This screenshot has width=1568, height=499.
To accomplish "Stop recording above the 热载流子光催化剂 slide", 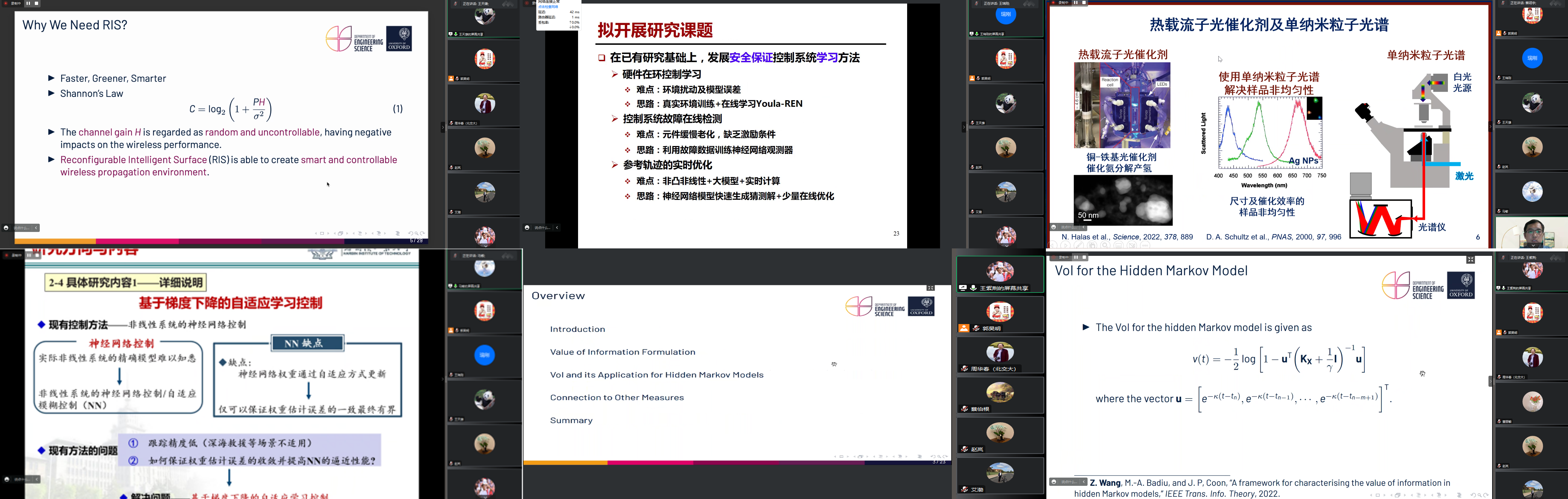I will [1083, 2].
